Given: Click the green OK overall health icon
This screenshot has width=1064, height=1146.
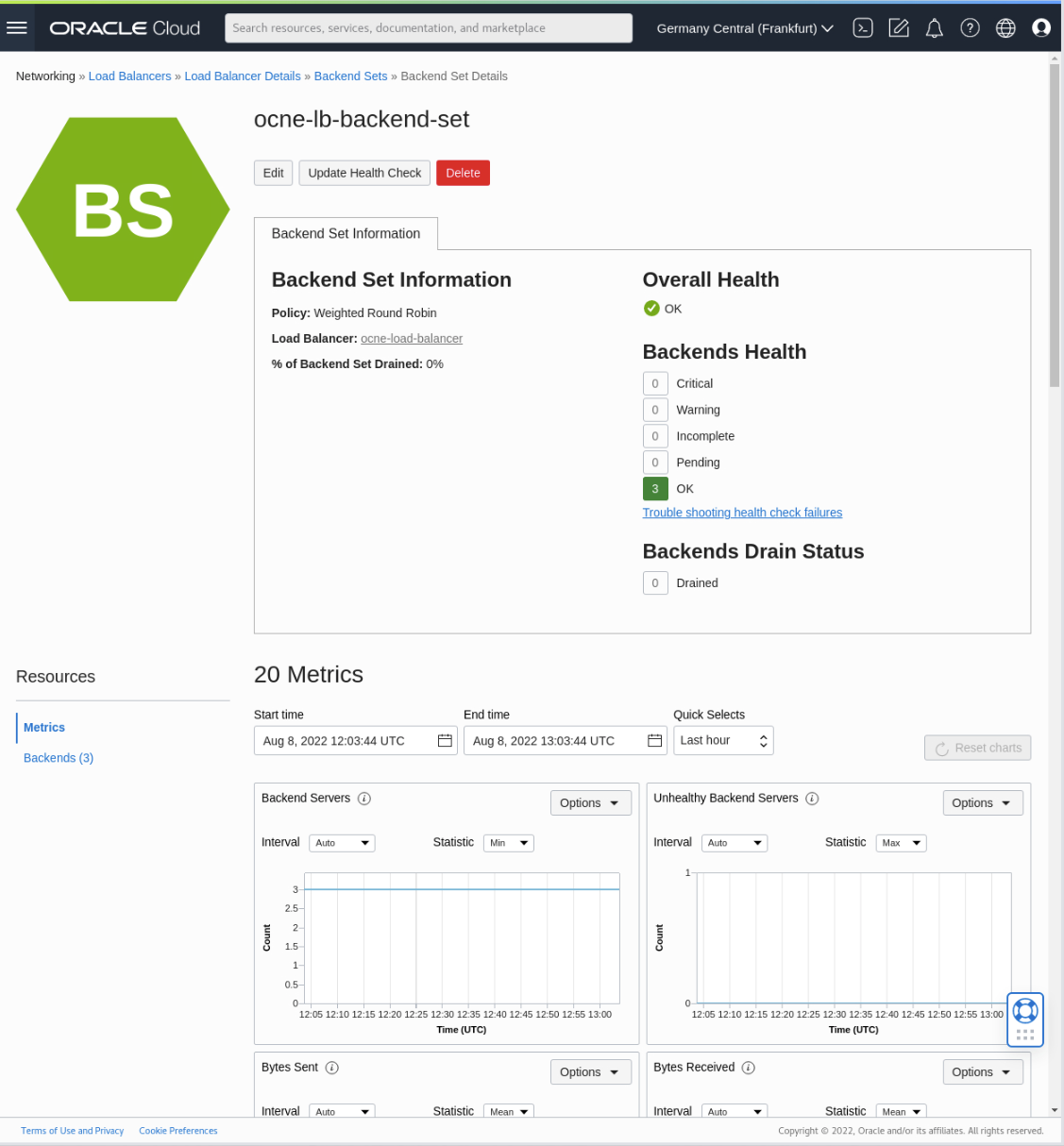Looking at the screenshot, I should pyautogui.click(x=651, y=309).
